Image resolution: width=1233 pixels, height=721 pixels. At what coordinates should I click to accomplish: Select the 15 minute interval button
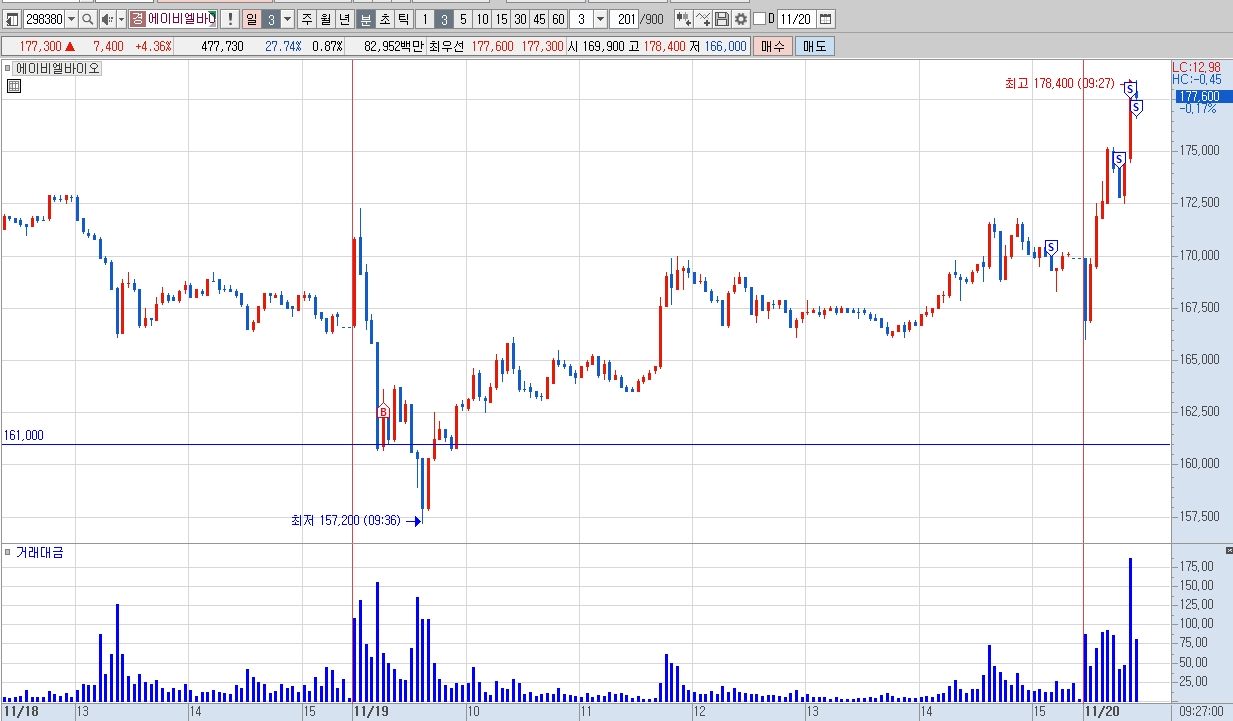click(501, 19)
